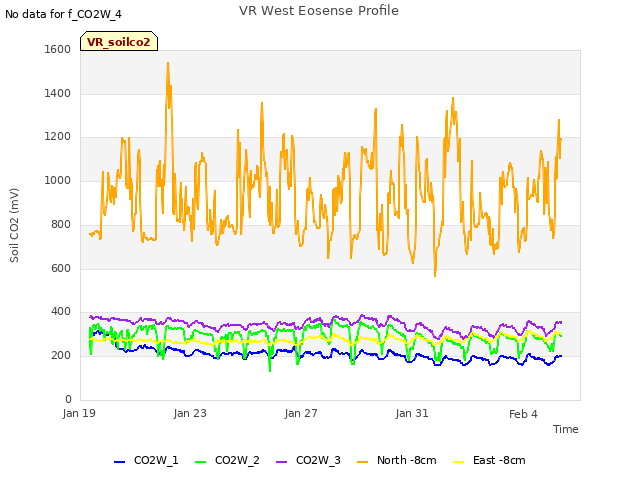The width and height of the screenshot is (640, 480).
Task: Click the Time axis label
Action: point(566,429)
